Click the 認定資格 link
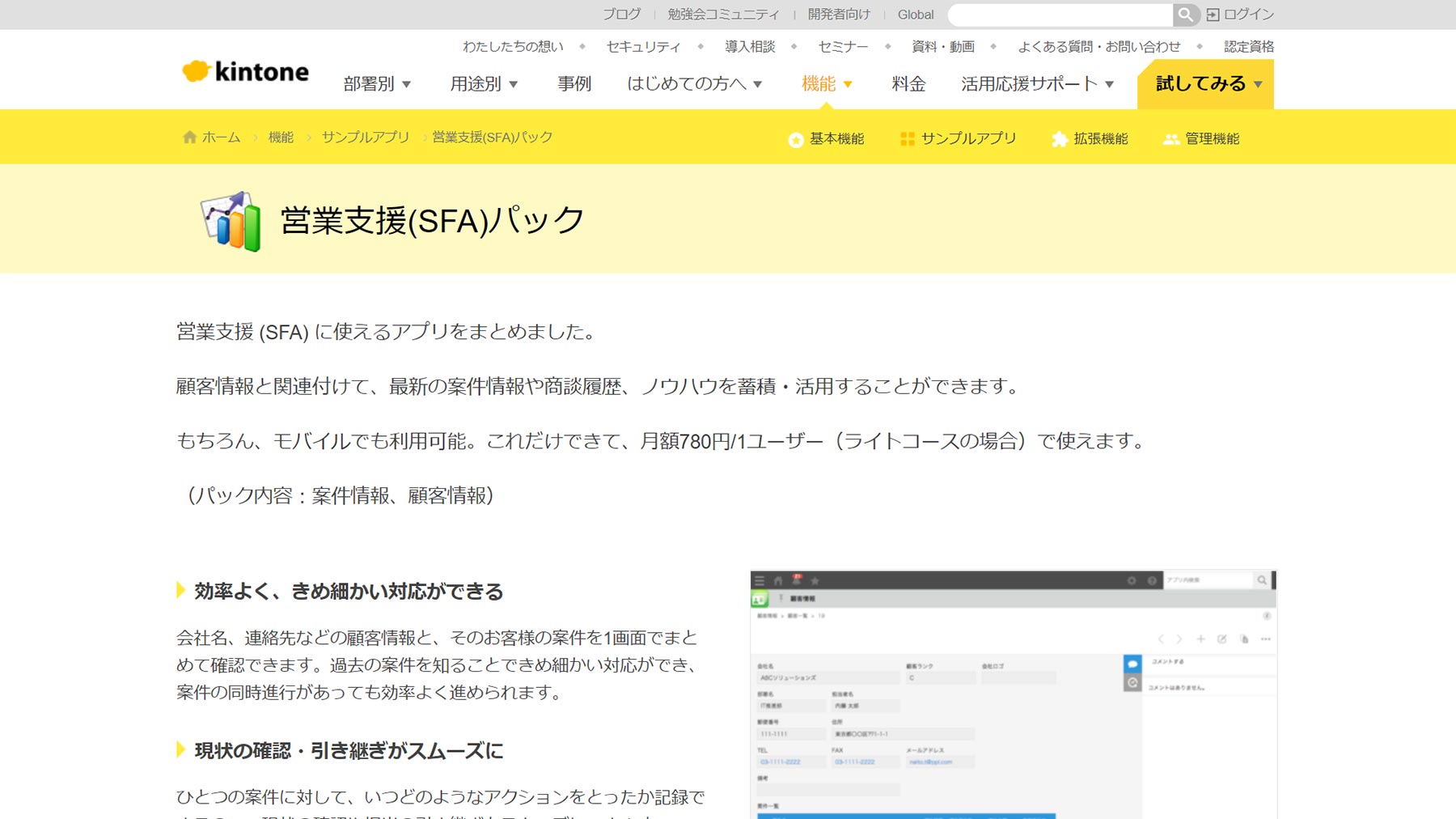 pyautogui.click(x=1248, y=46)
